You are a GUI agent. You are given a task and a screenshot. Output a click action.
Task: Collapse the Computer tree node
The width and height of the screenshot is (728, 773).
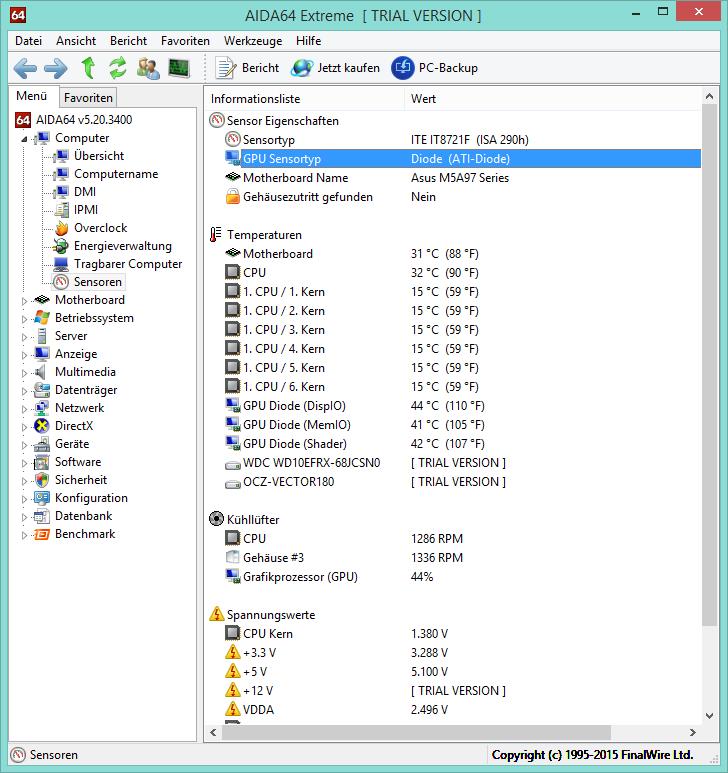[24, 139]
